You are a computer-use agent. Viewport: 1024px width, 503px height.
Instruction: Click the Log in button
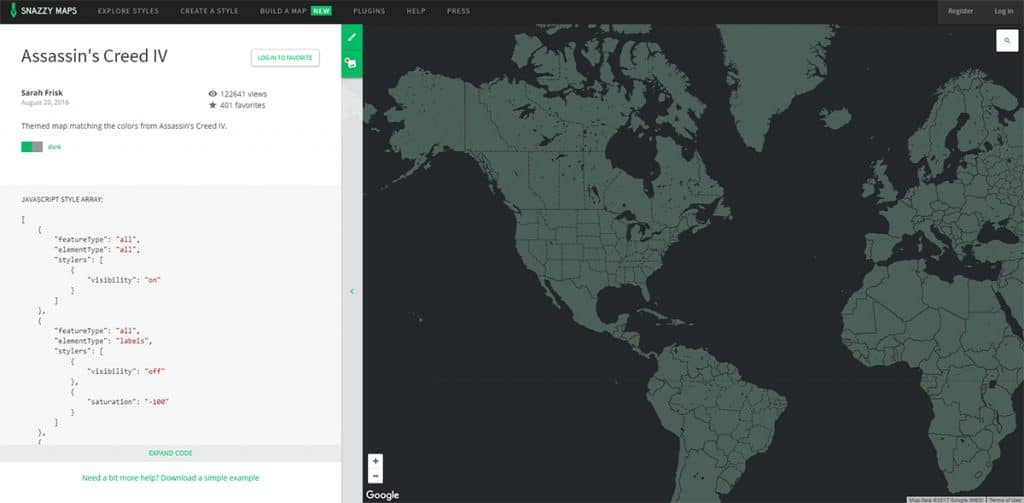(1004, 11)
